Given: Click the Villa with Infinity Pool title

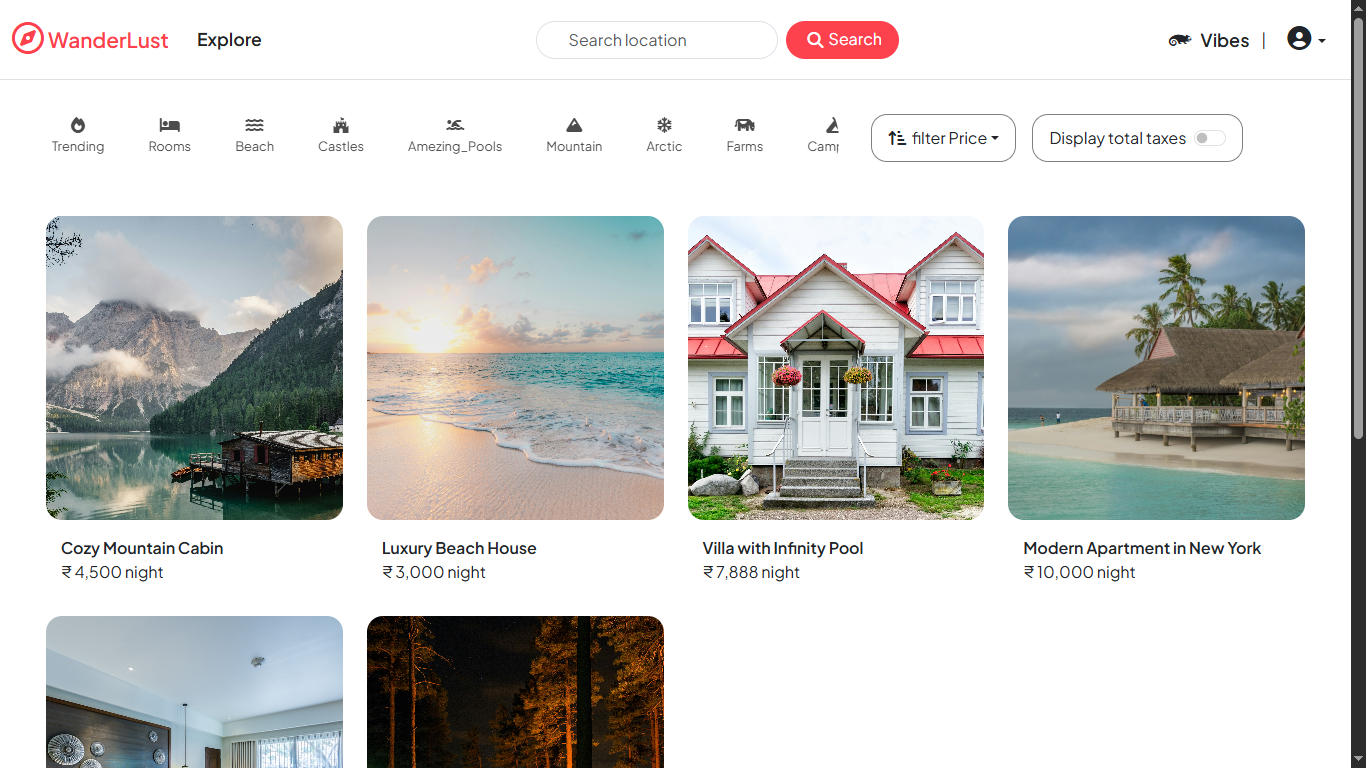Looking at the screenshot, I should (783, 548).
